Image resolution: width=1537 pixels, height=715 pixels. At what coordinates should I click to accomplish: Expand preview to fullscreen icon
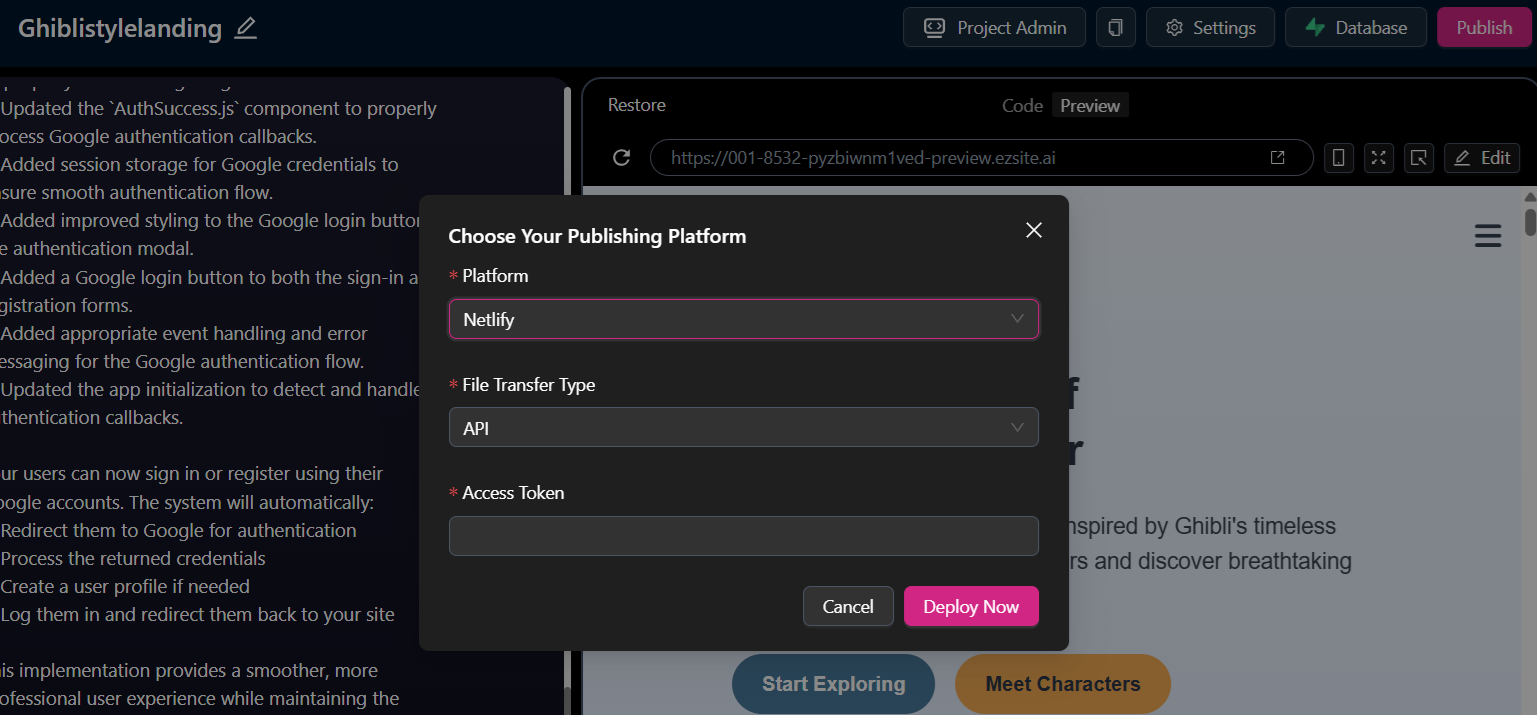tap(1378, 158)
